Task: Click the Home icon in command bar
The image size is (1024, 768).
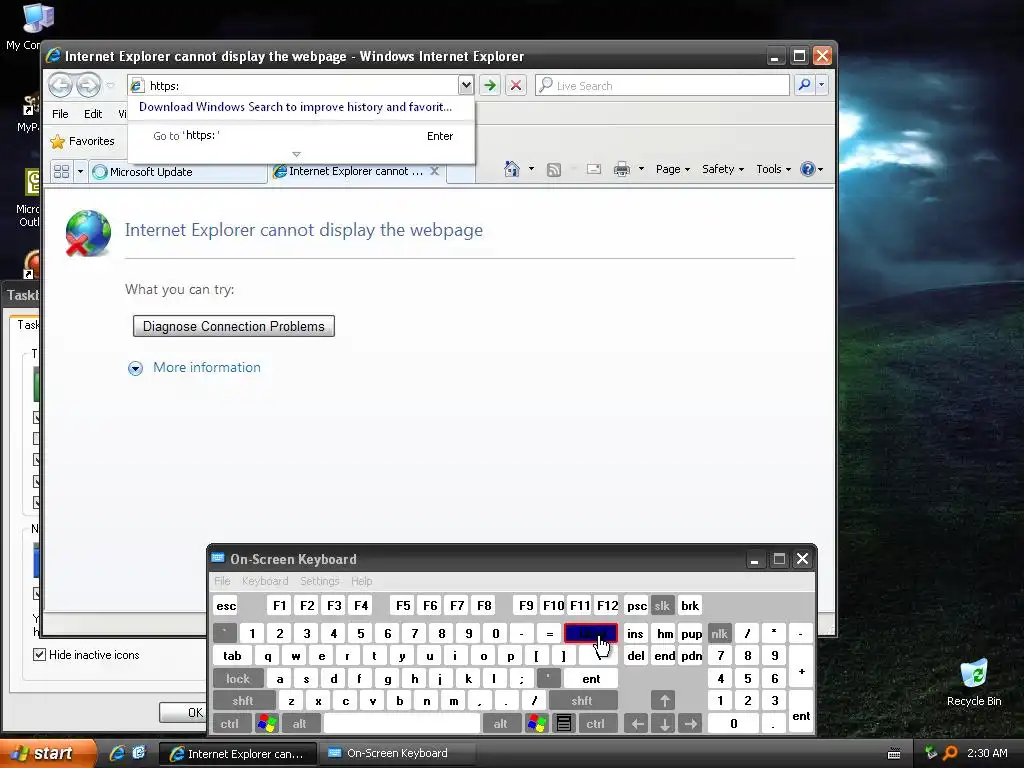Action: tap(511, 169)
